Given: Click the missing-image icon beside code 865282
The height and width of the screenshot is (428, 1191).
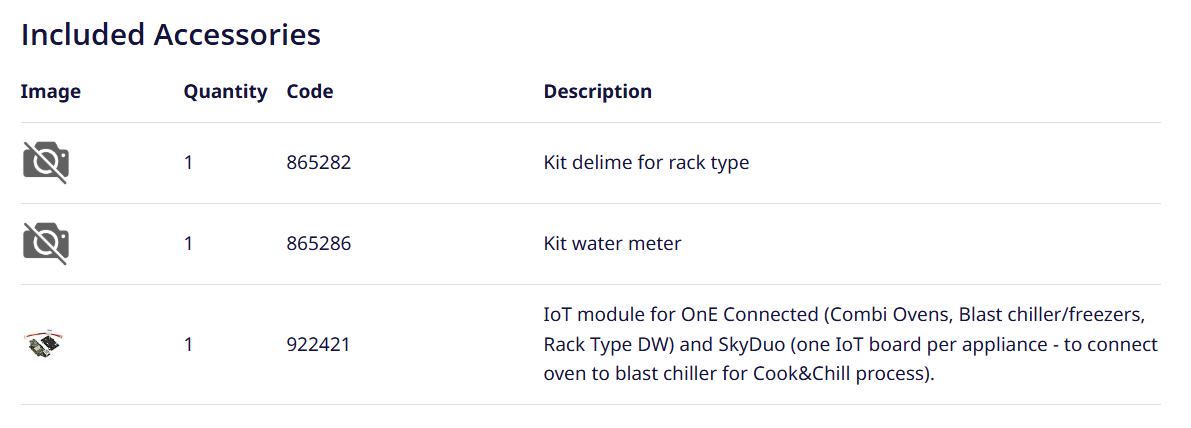Looking at the screenshot, I should pos(46,163).
